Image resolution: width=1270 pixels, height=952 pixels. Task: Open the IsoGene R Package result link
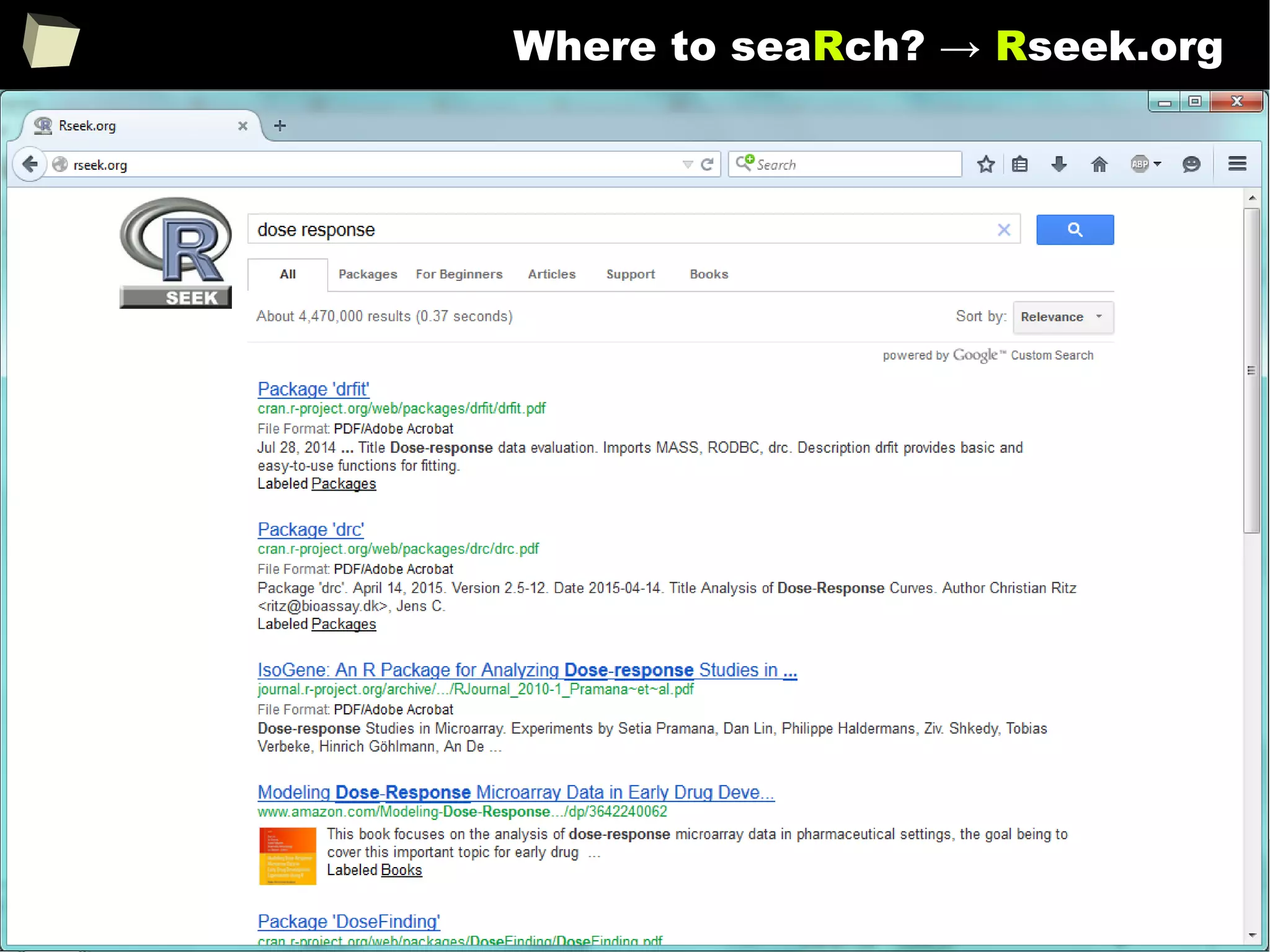527,670
